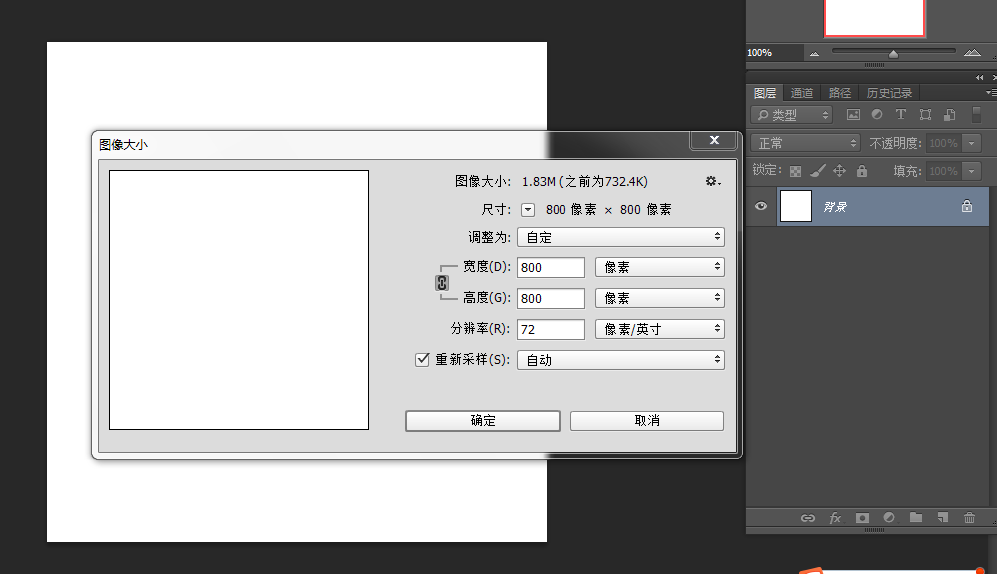Enable the smart object layer filter icon
This screenshot has height=574, width=997.
click(x=949, y=115)
